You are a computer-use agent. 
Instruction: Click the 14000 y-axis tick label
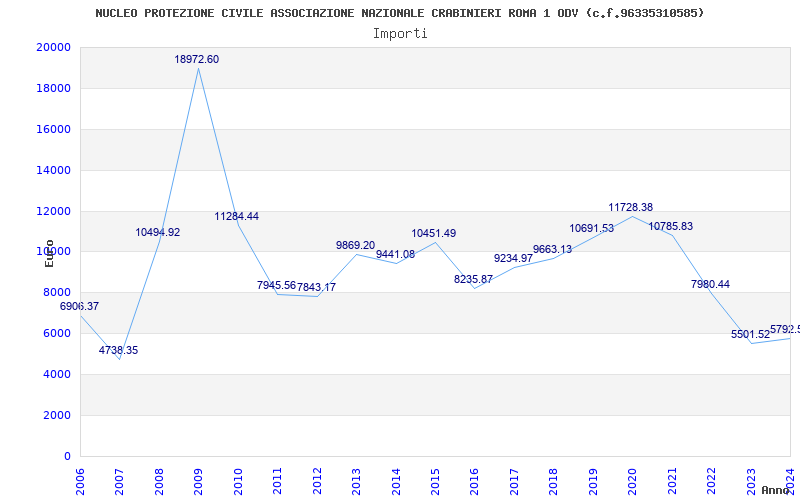coord(54,170)
